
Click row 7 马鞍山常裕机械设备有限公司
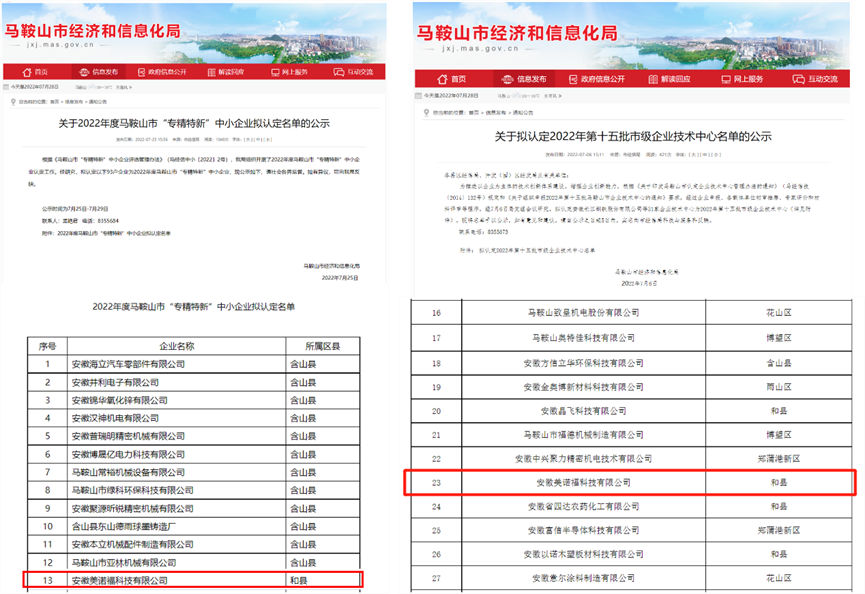tap(194, 473)
